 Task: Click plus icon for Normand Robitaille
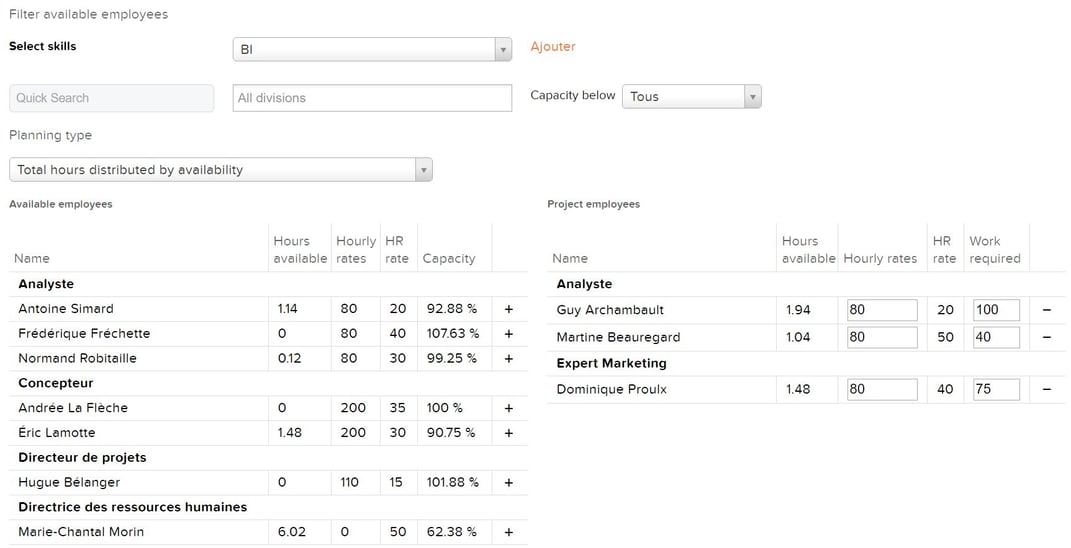508,359
